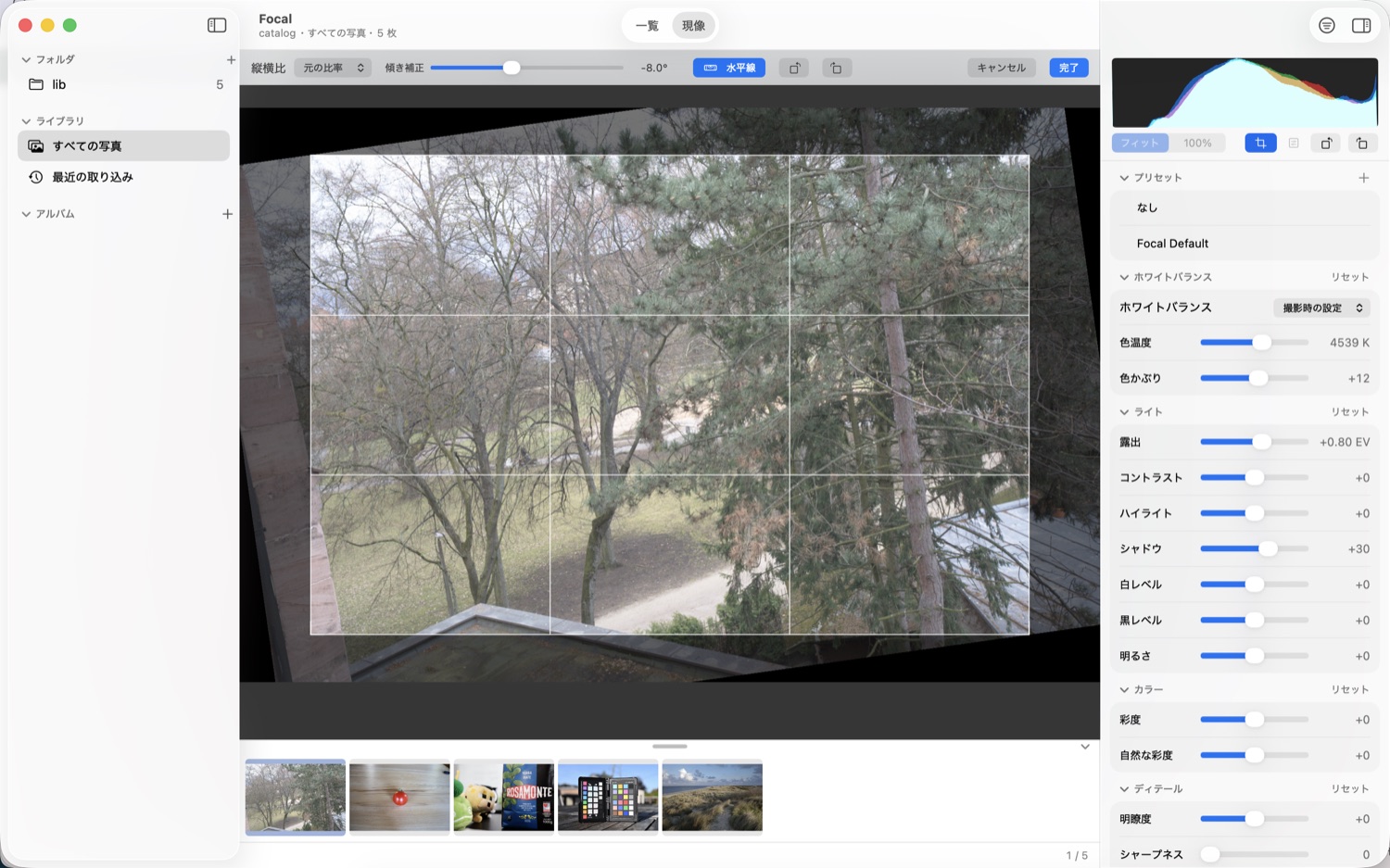
Task: Collapse the filmstrip with its chevron
Action: point(1085,747)
